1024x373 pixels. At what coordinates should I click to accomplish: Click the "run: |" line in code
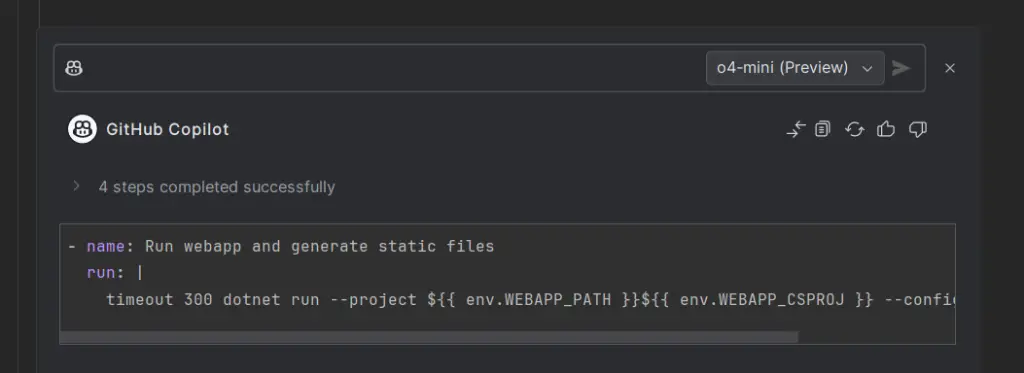(114, 272)
